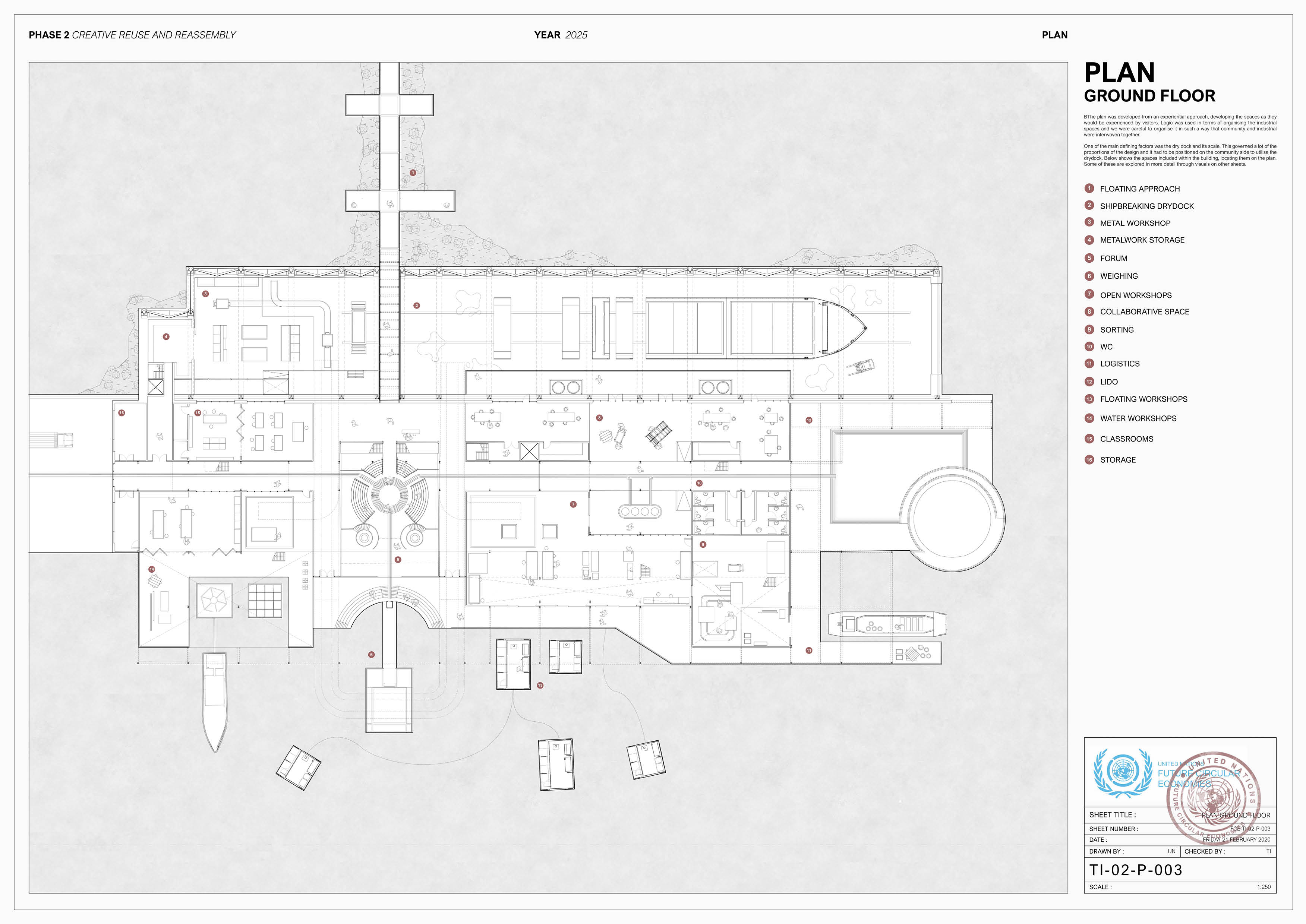1306x924 pixels.
Task: Click the large TI-02-P-003 sheet code
Action: tap(1135, 870)
